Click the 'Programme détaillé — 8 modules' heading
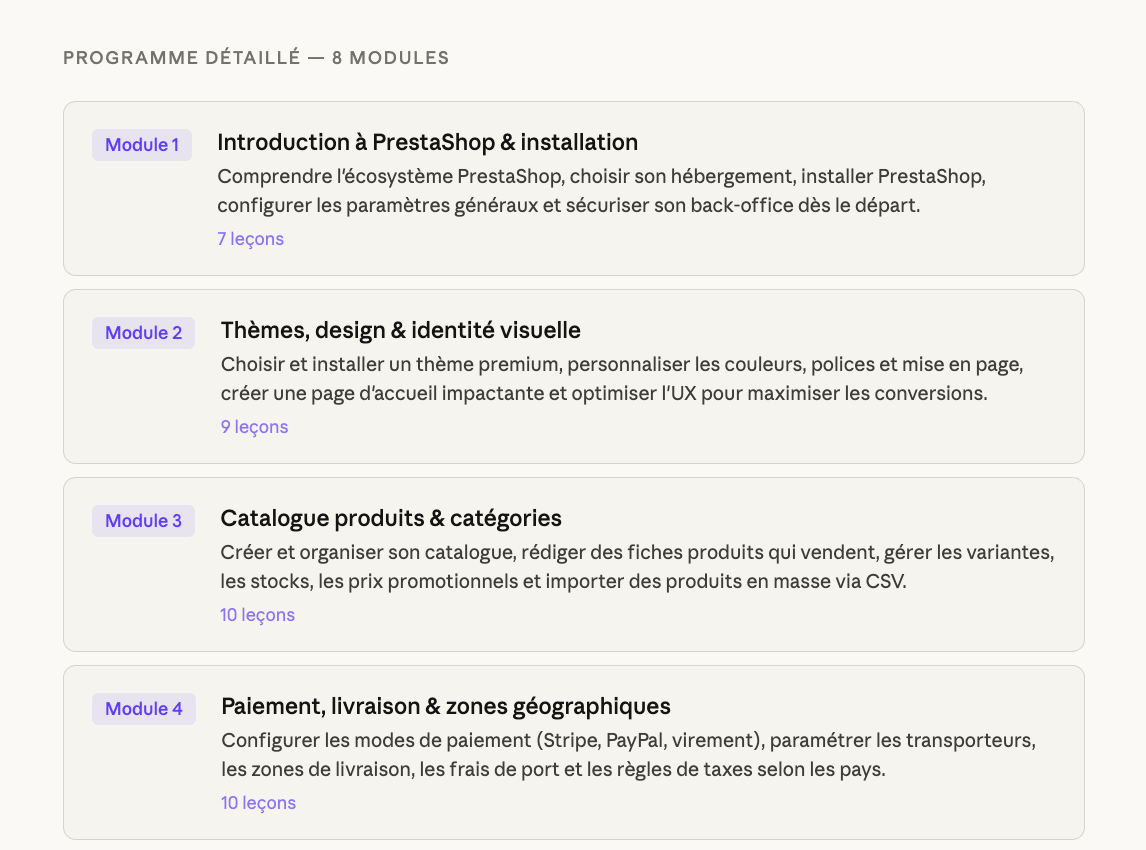Viewport: 1146px width, 850px height. [256, 58]
